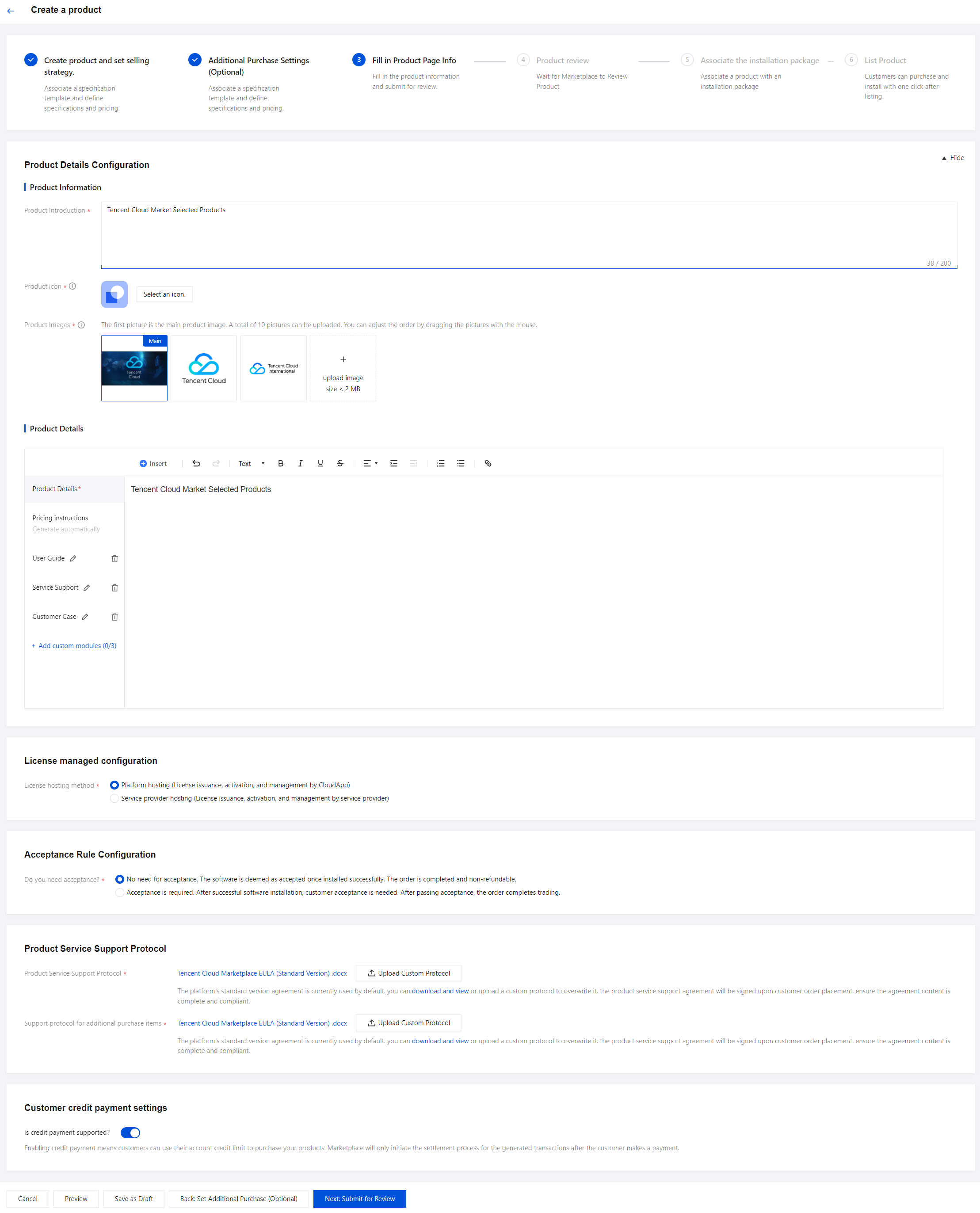Screen dimensions: 980x1213
Task: Apply italic formatting in editor toolbar
Action: pyautogui.click(x=300, y=463)
